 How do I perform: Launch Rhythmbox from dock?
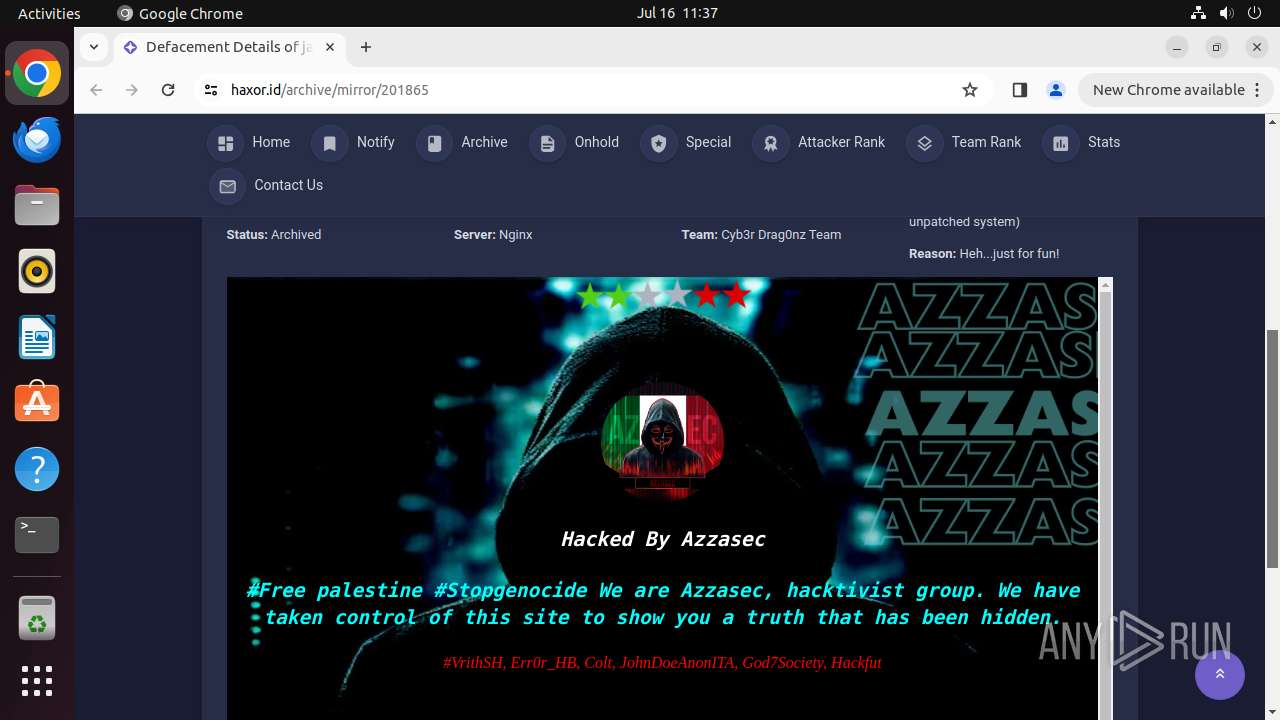pyautogui.click(x=37, y=271)
